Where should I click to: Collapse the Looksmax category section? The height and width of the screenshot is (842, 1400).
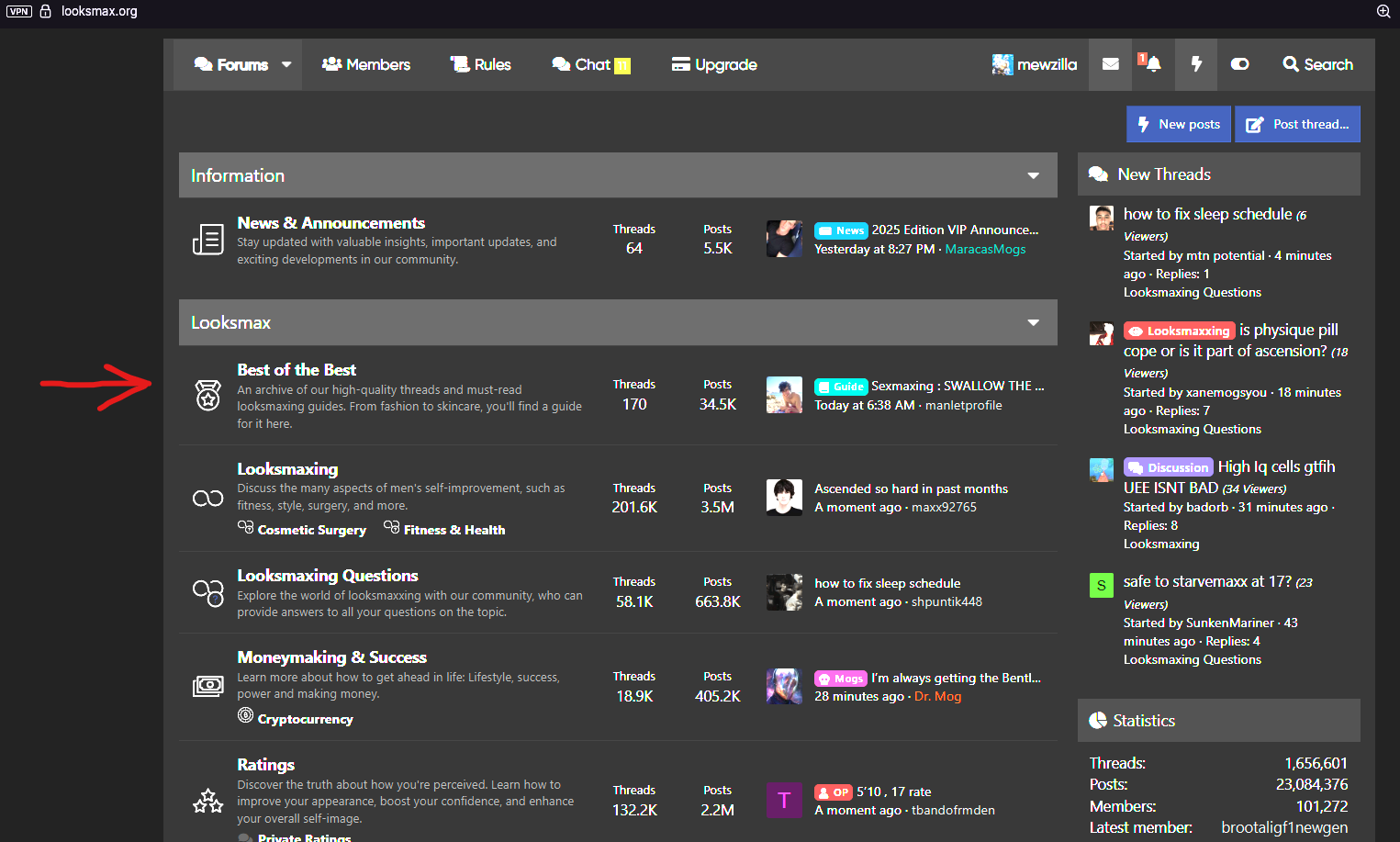(x=1033, y=322)
